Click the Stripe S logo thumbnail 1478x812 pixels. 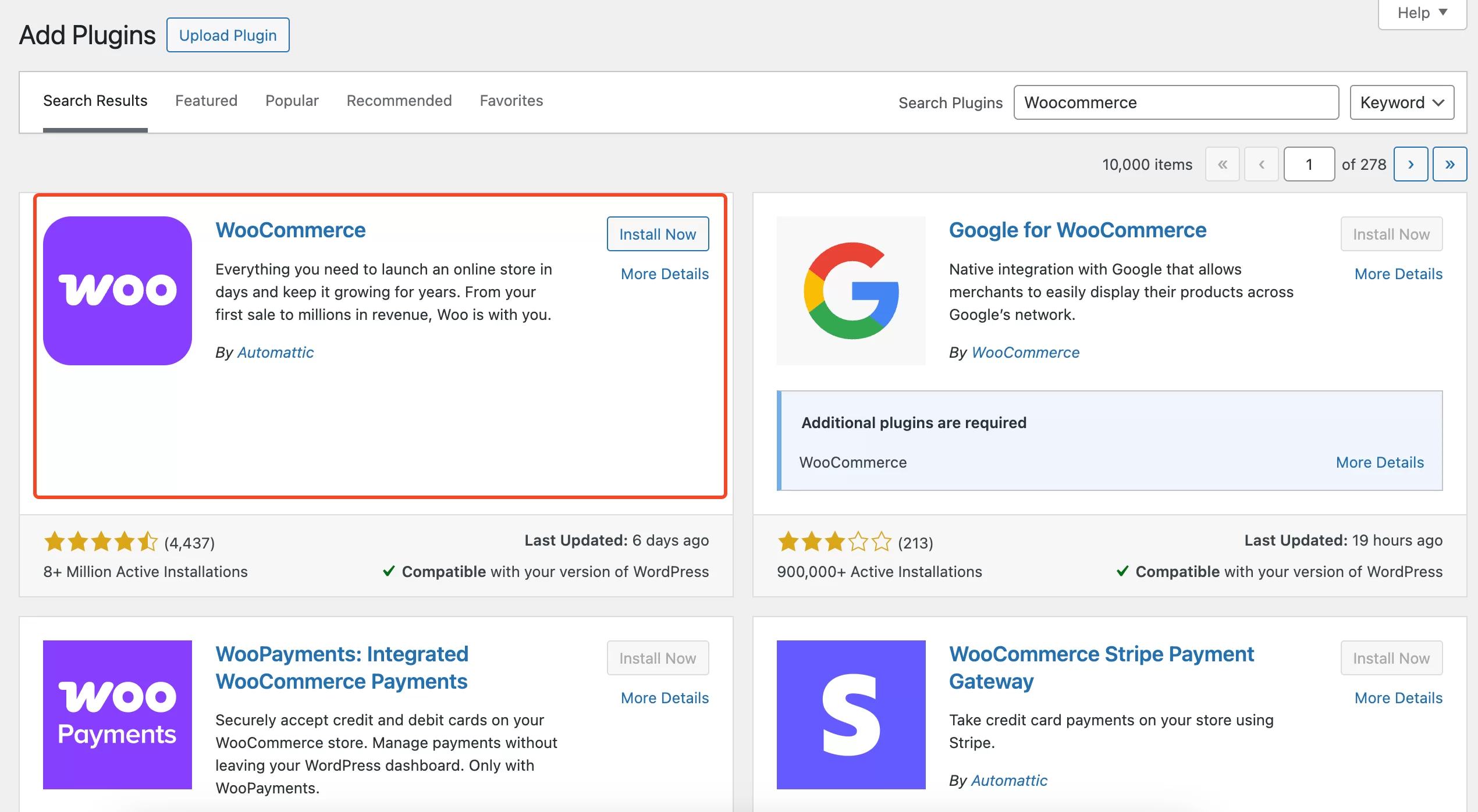pos(851,715)
